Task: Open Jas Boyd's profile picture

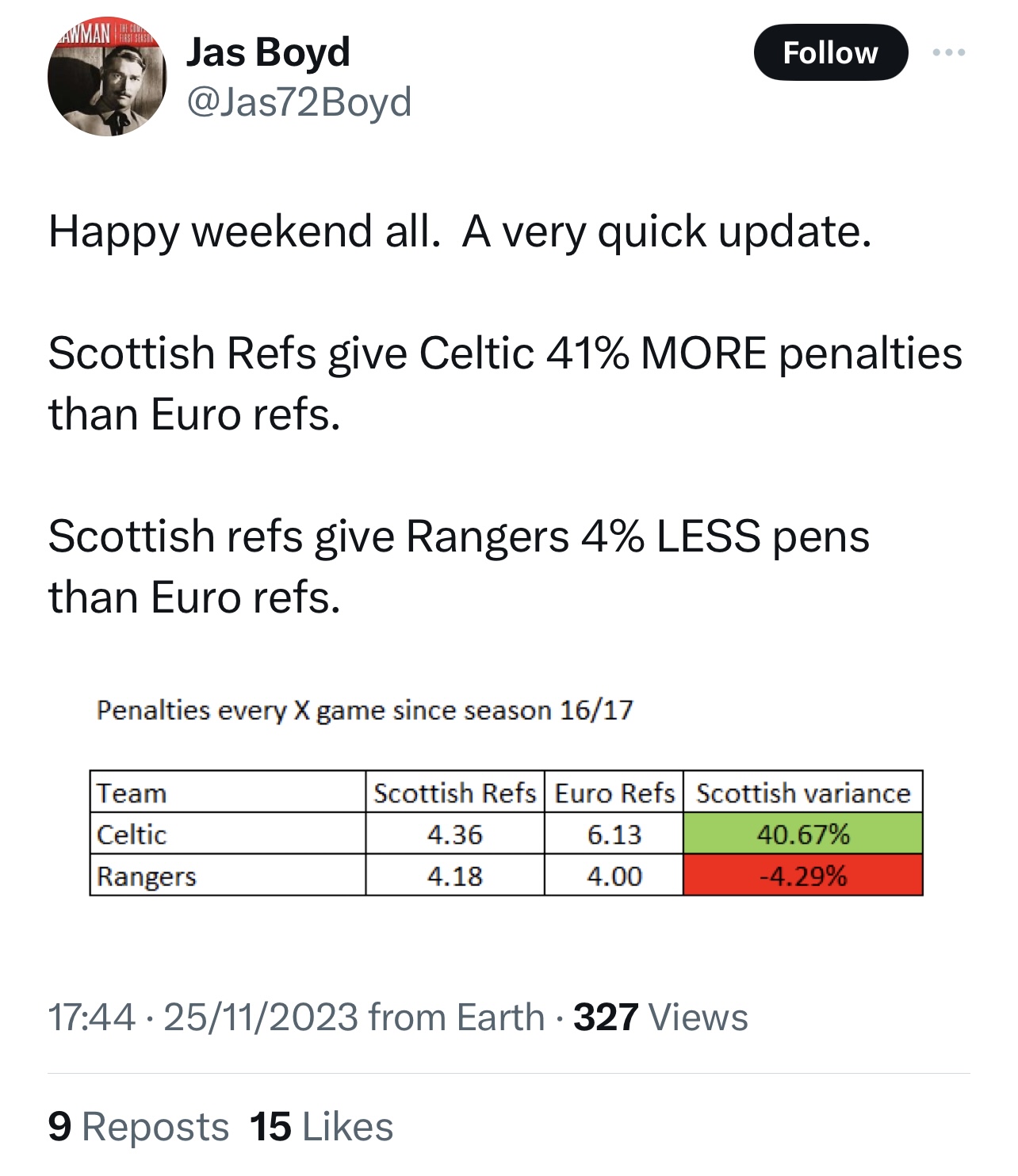Action: point(107,77)
